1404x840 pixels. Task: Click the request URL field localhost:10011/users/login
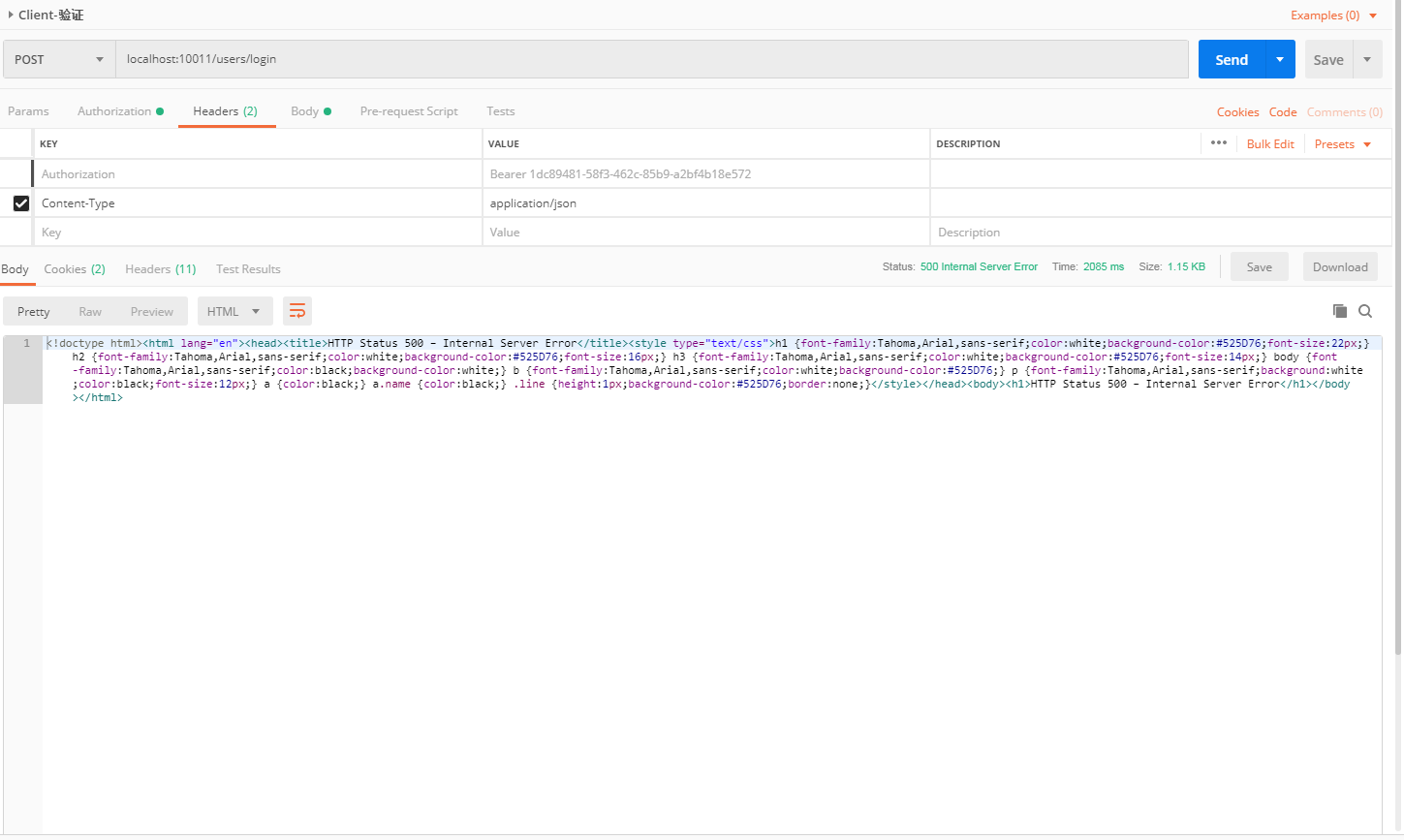[x=652, y=59]
